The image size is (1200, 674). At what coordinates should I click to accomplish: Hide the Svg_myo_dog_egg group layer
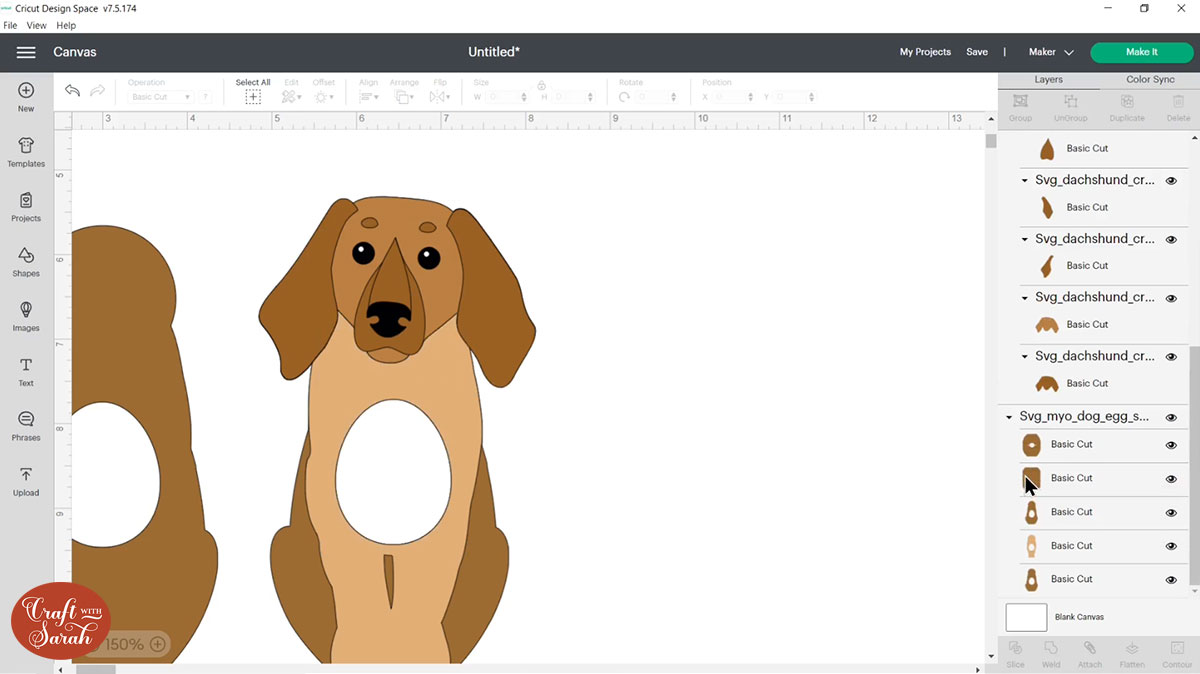click(x=1171, y=417)
